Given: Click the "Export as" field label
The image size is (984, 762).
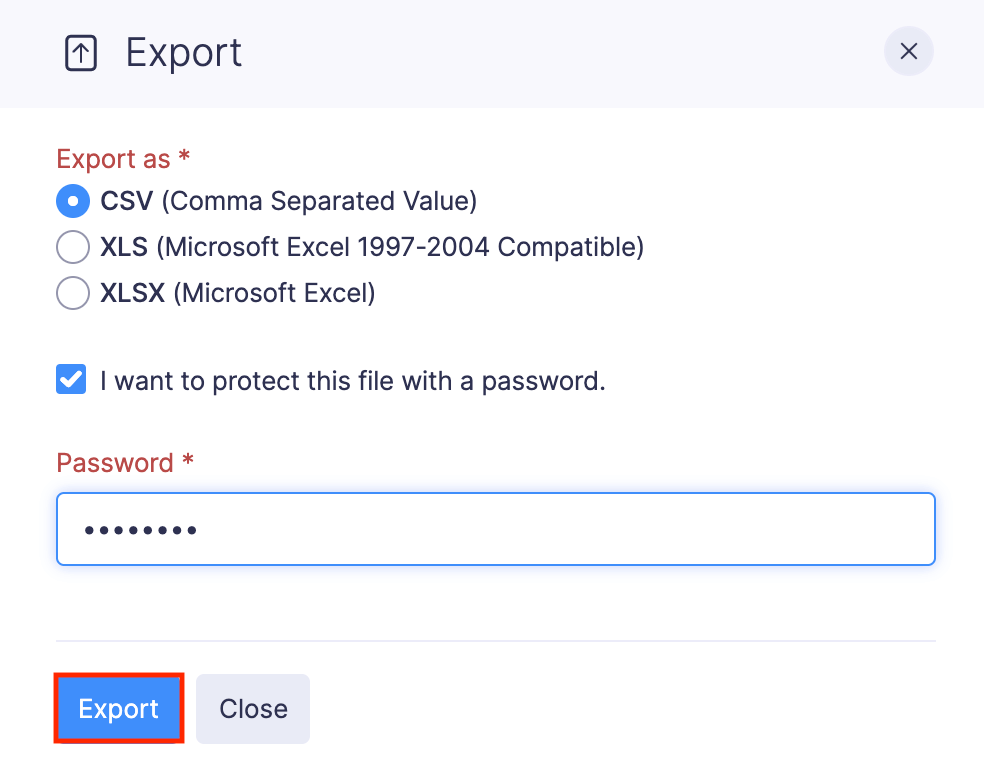Looking at the screenshot, I should point(114,159).
